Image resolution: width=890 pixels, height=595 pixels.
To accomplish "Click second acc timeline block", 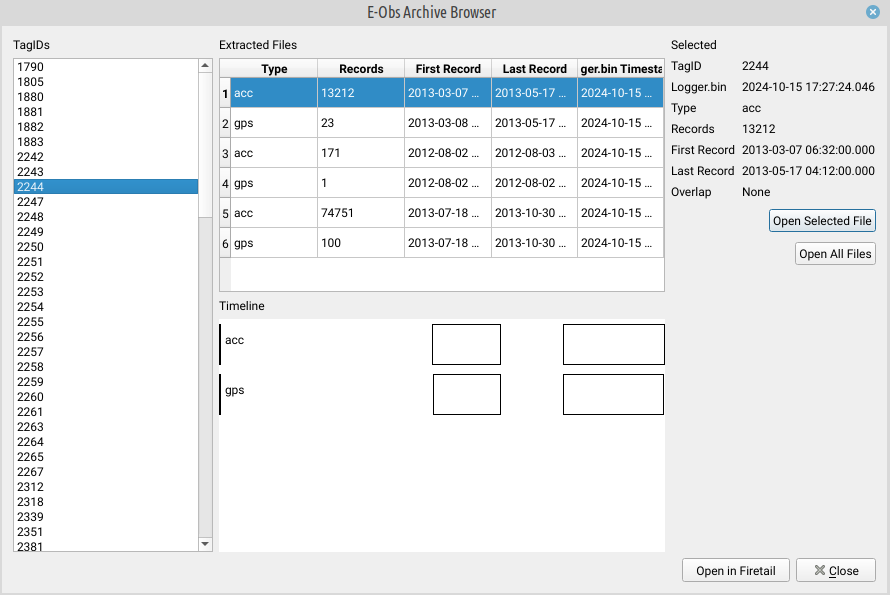I will tap(614, 345).
